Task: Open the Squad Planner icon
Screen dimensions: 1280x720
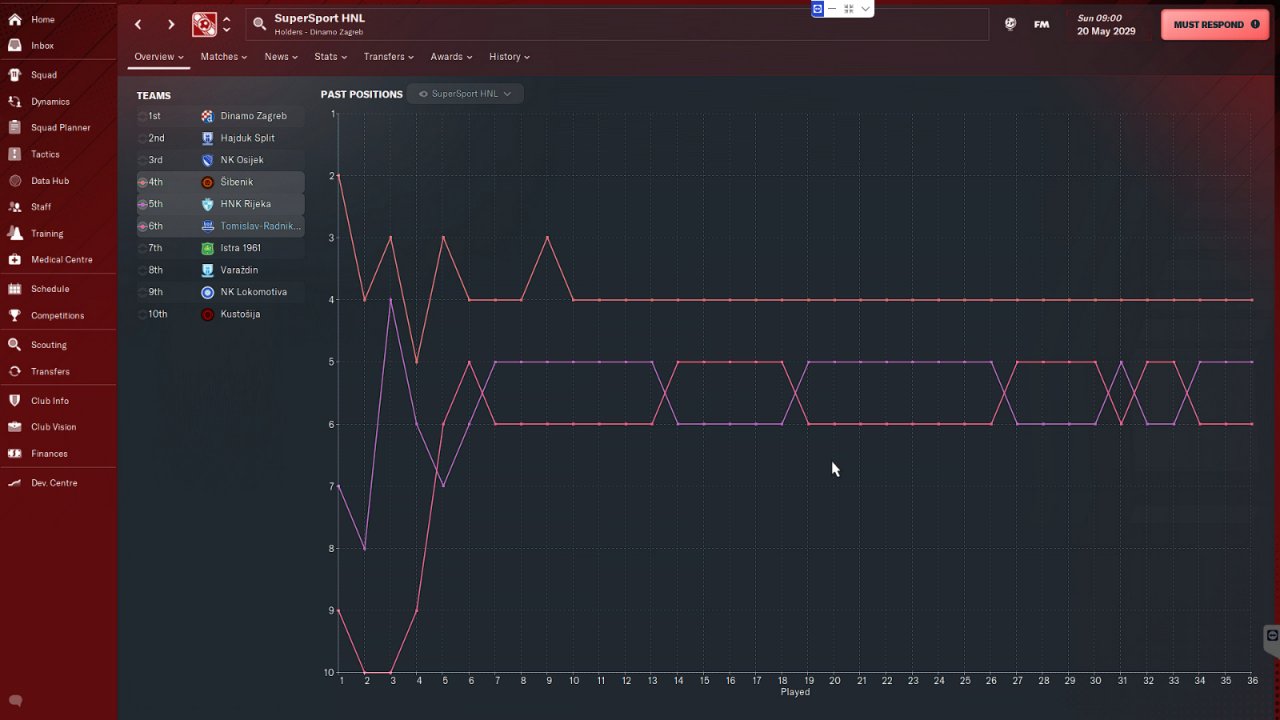Action: click(x=15, y=127)
